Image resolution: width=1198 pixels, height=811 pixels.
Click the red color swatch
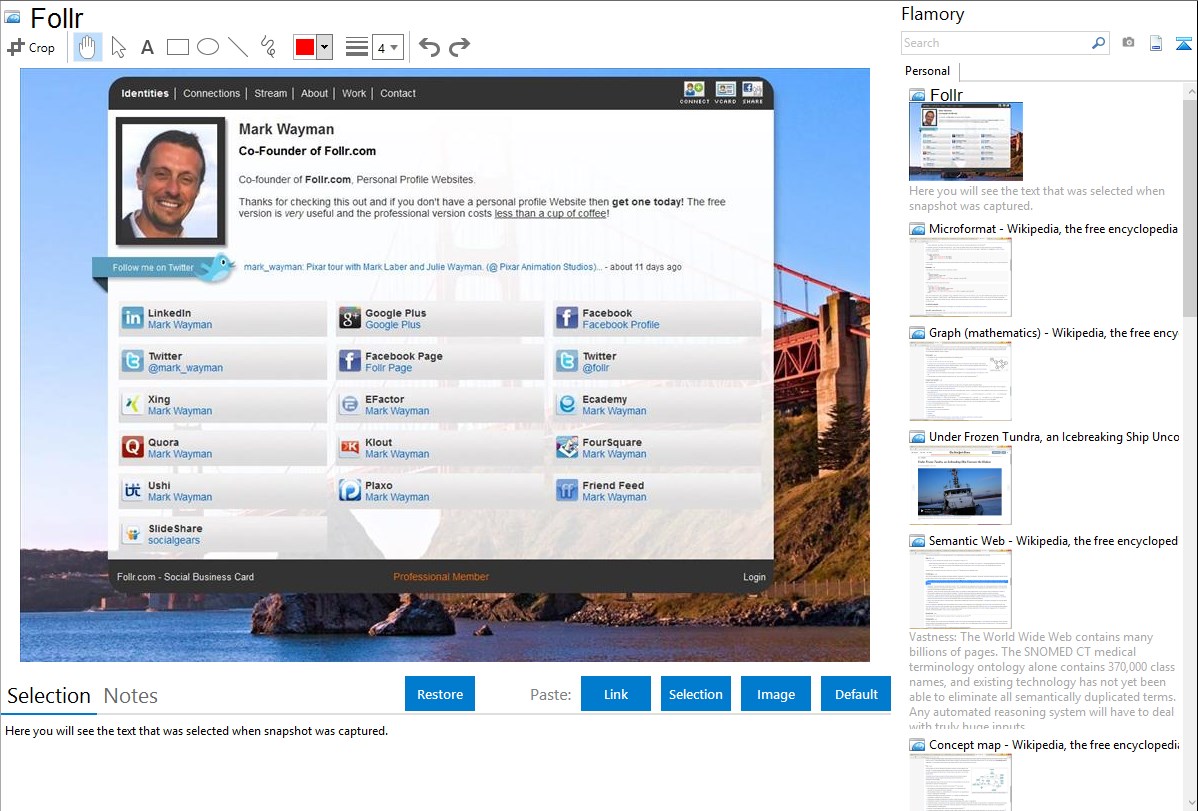pos(305,47)
